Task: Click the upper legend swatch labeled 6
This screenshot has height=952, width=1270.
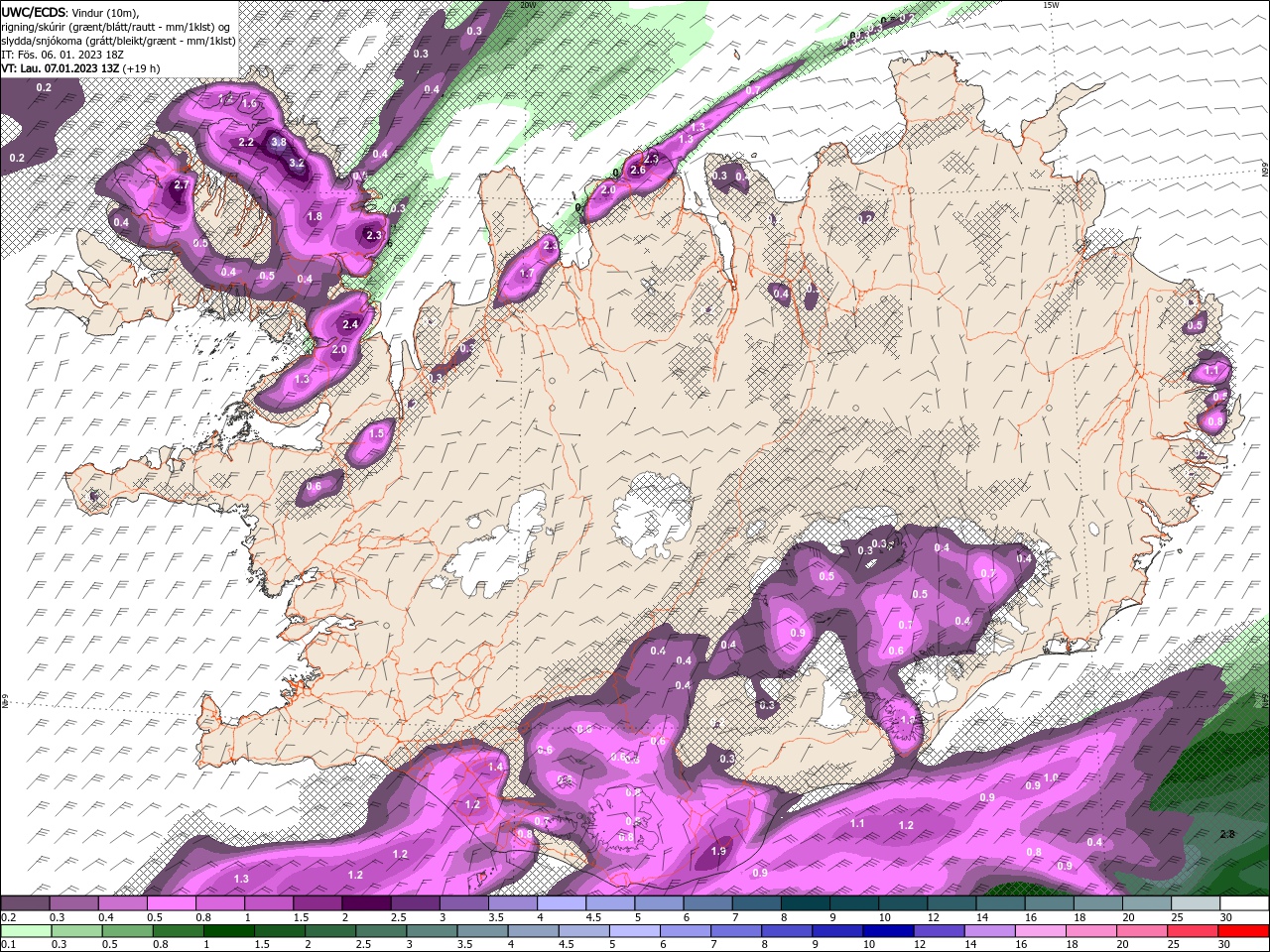Action: tap(706, 903)
